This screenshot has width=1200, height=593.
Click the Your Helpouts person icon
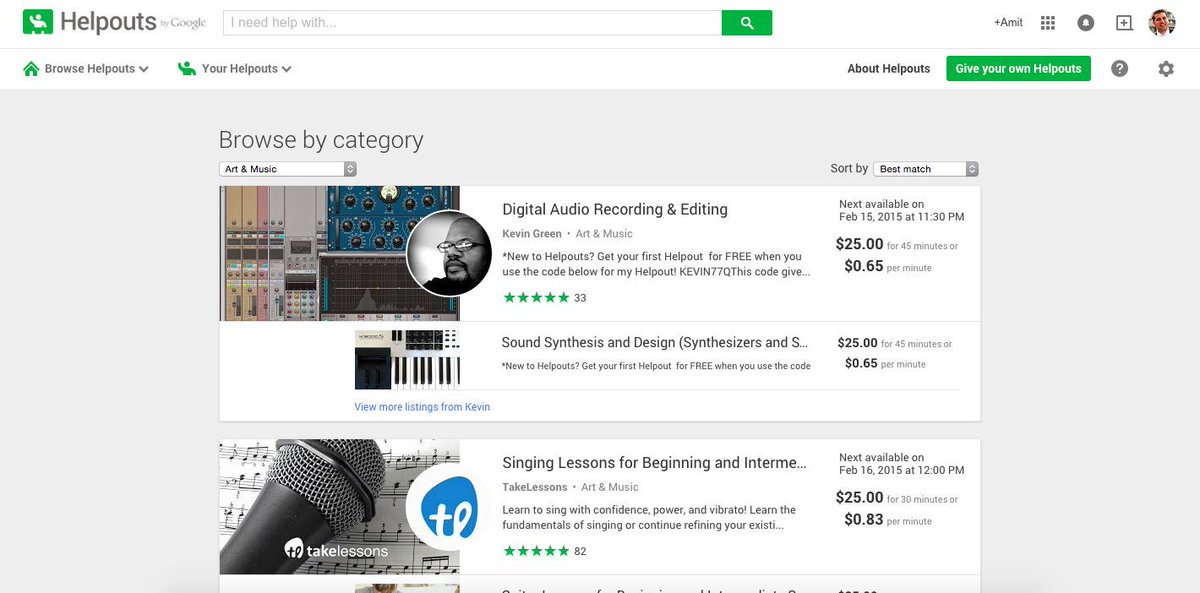click(187, 69)
